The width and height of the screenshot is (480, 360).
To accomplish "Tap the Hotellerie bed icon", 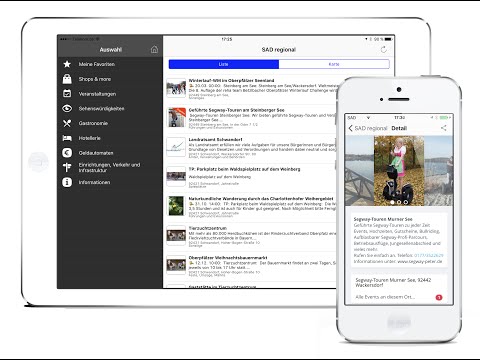I will 67,138.
